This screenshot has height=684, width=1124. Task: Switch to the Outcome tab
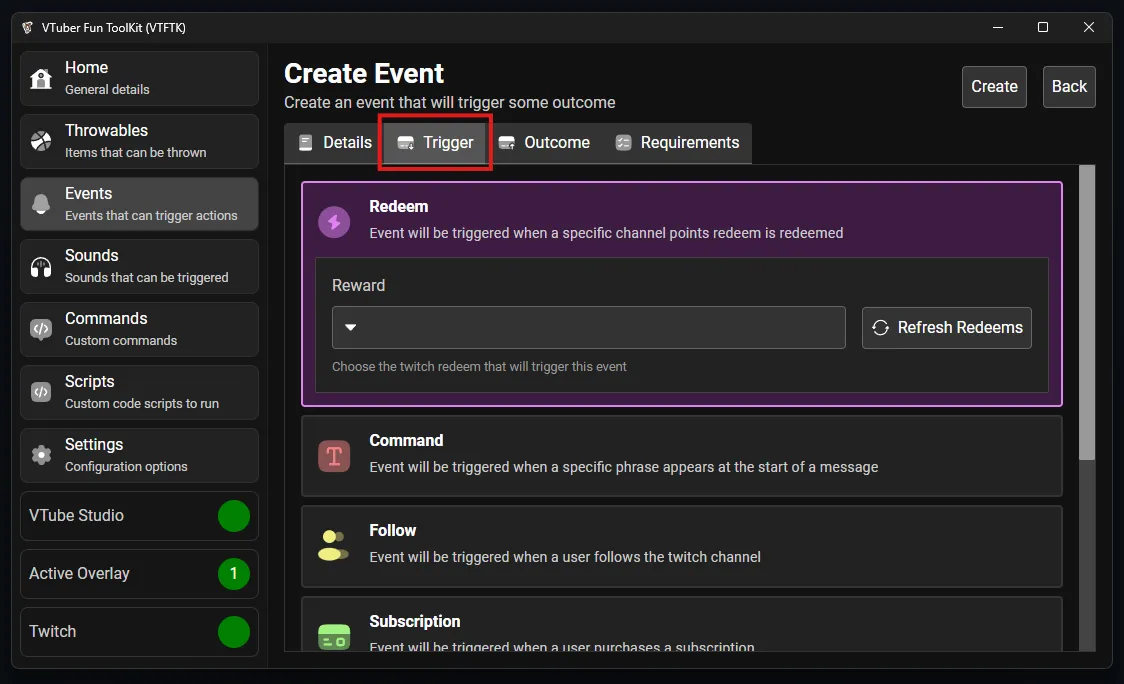(545, 143)
